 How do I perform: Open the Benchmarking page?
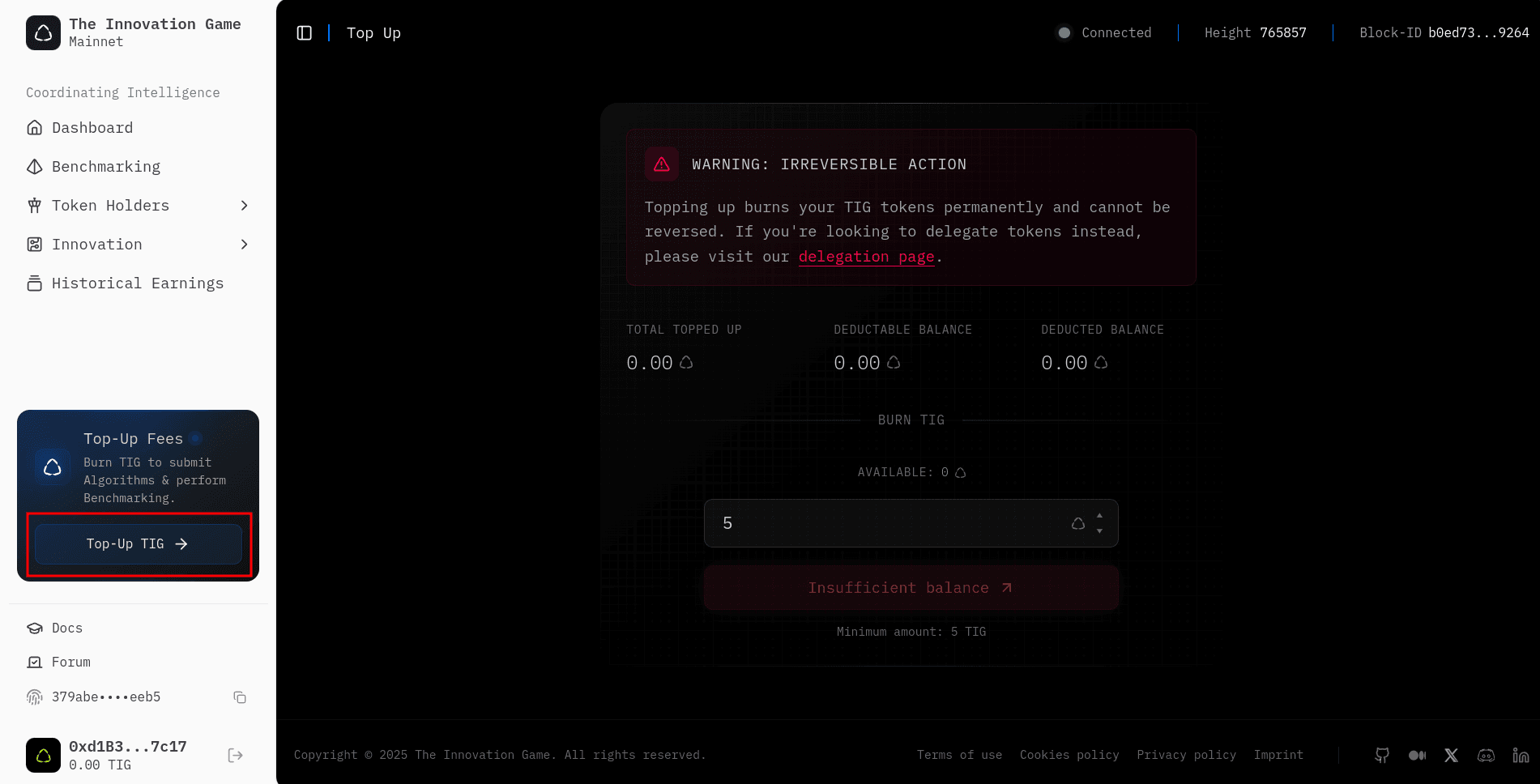point(105,167)
